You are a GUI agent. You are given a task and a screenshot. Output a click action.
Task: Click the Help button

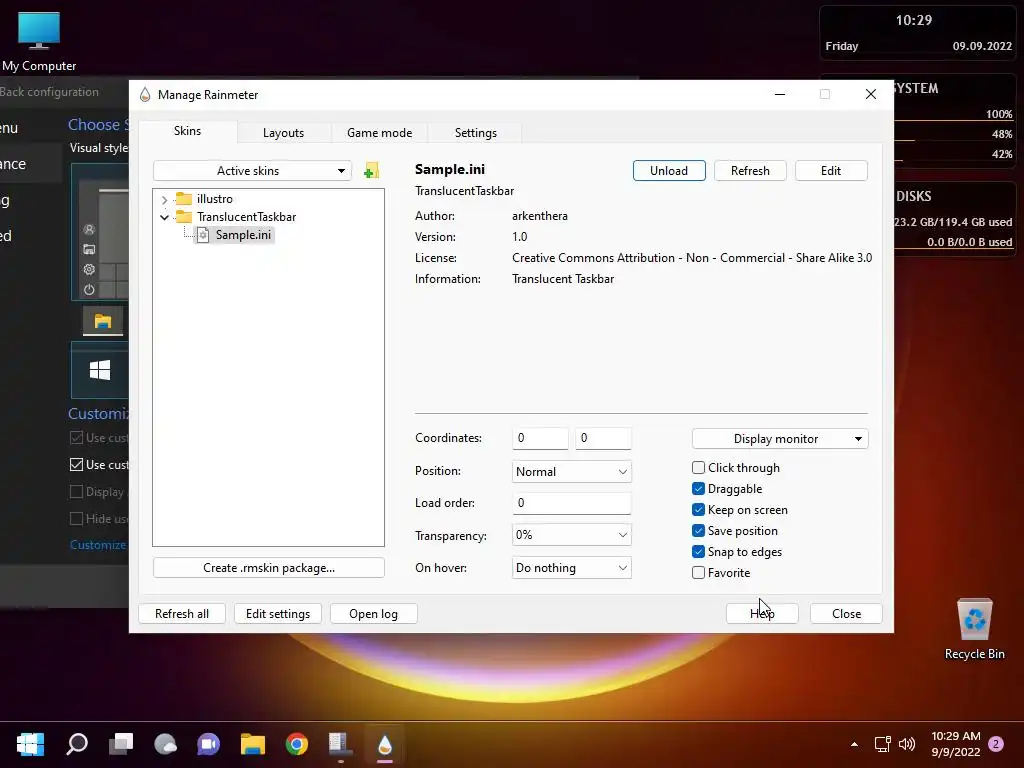[x=761, y=614]
